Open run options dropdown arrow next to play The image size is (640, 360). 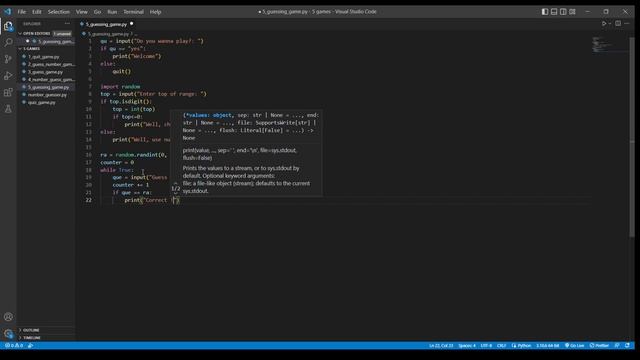pos(610,24)
